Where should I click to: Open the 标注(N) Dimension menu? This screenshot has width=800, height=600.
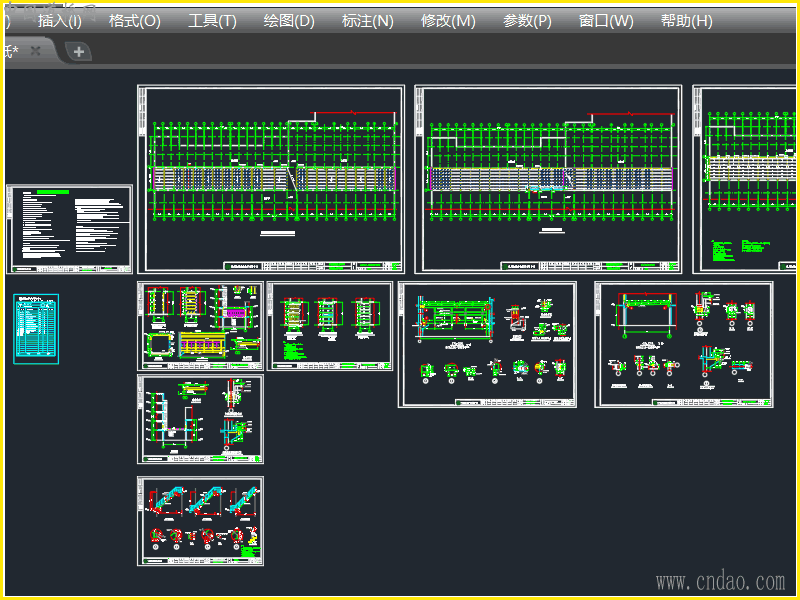click(x=367, y=21)
